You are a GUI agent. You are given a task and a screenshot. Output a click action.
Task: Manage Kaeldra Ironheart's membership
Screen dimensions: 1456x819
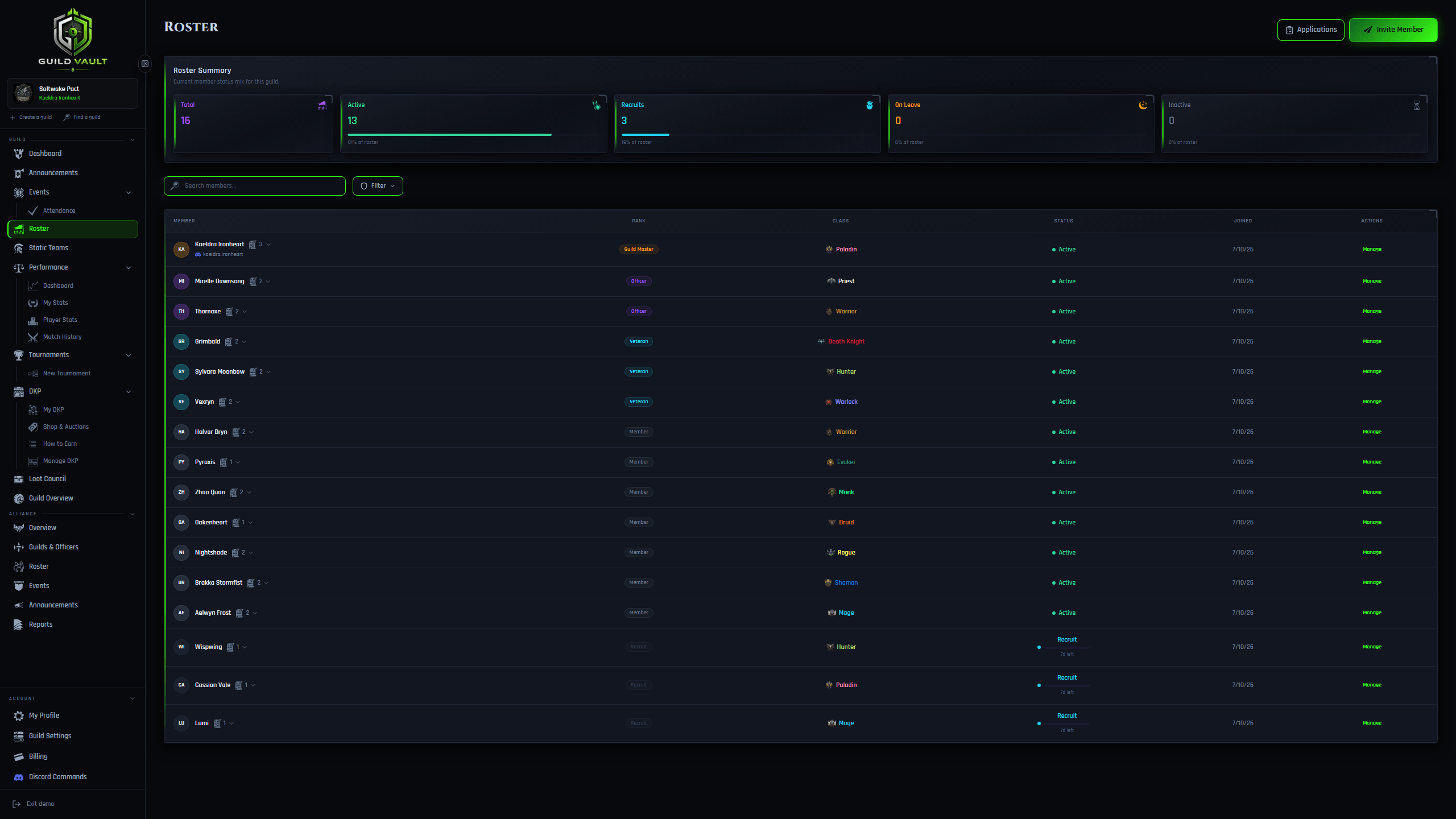pyautogui.click(x=1372, y=250)
